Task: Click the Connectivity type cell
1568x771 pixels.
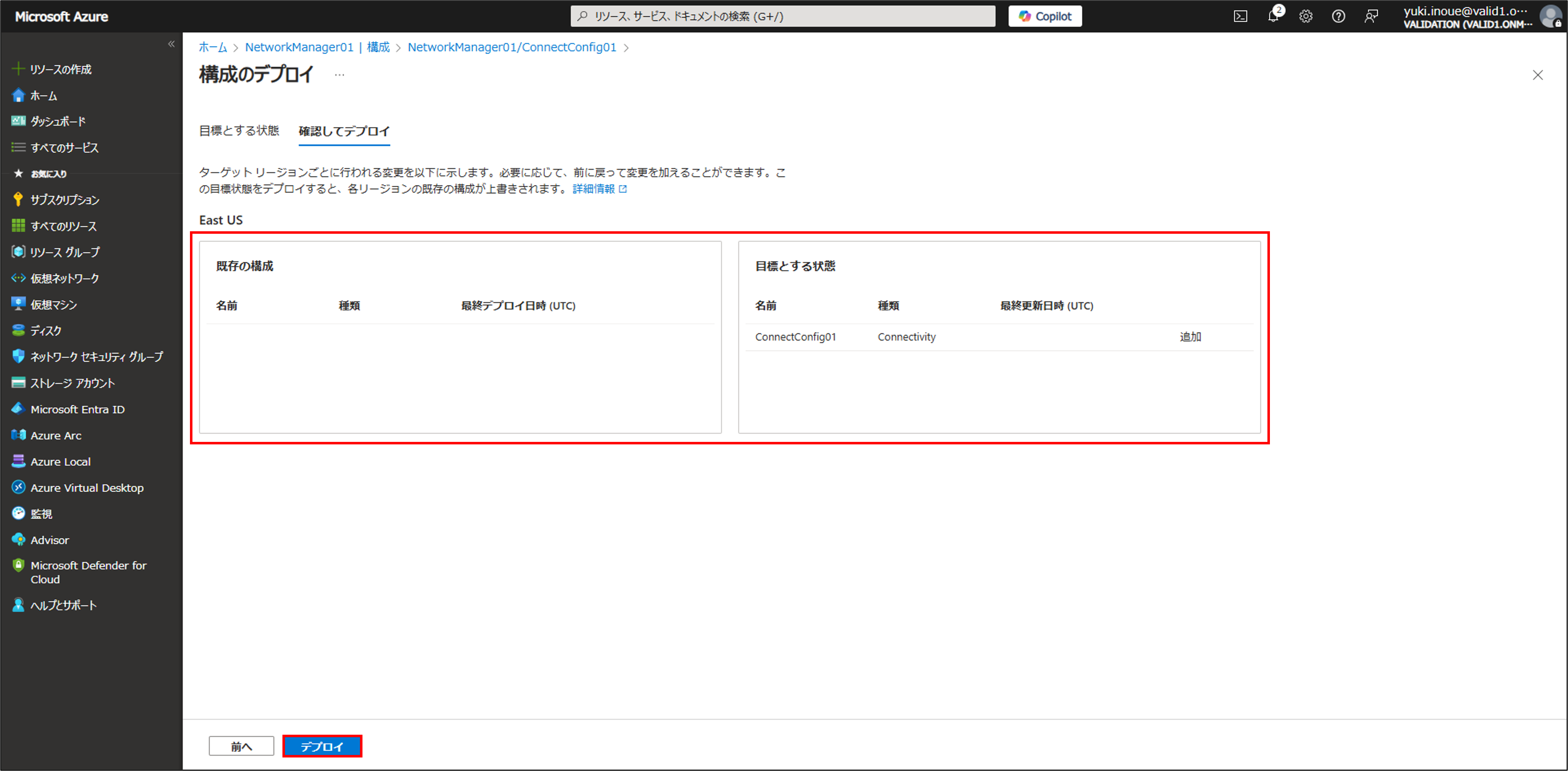Action: tap(906, 337)
